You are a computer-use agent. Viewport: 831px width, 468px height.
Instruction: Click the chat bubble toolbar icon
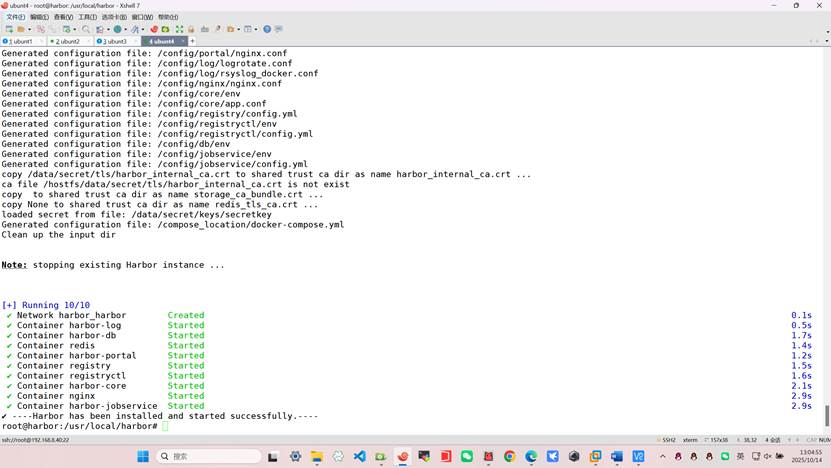[x=278, y=29]
